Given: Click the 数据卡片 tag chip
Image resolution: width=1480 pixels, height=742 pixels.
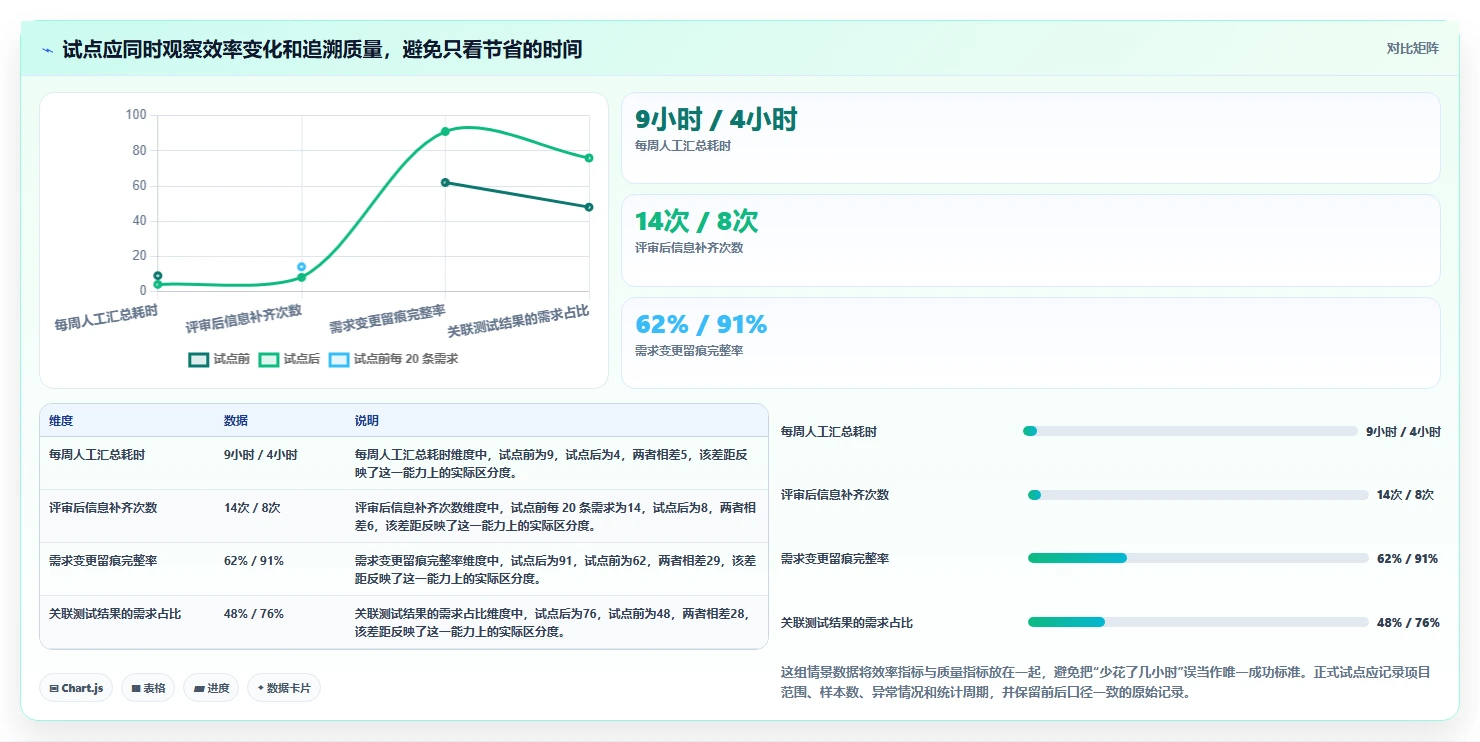Looking at the screenshot, I should pyautogui.click(x=284, y=688).
